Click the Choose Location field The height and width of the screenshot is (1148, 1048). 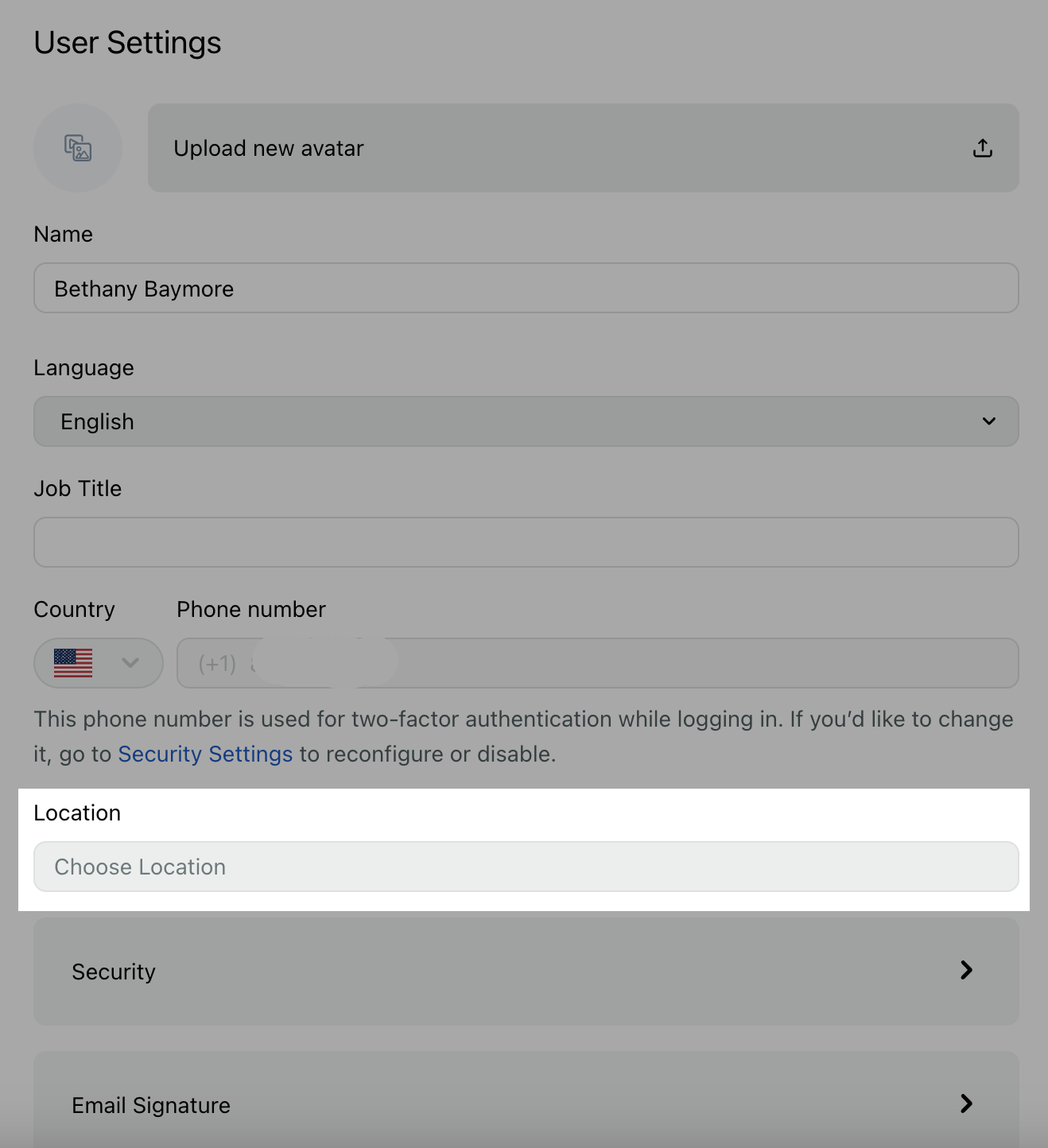pos(526,867)
